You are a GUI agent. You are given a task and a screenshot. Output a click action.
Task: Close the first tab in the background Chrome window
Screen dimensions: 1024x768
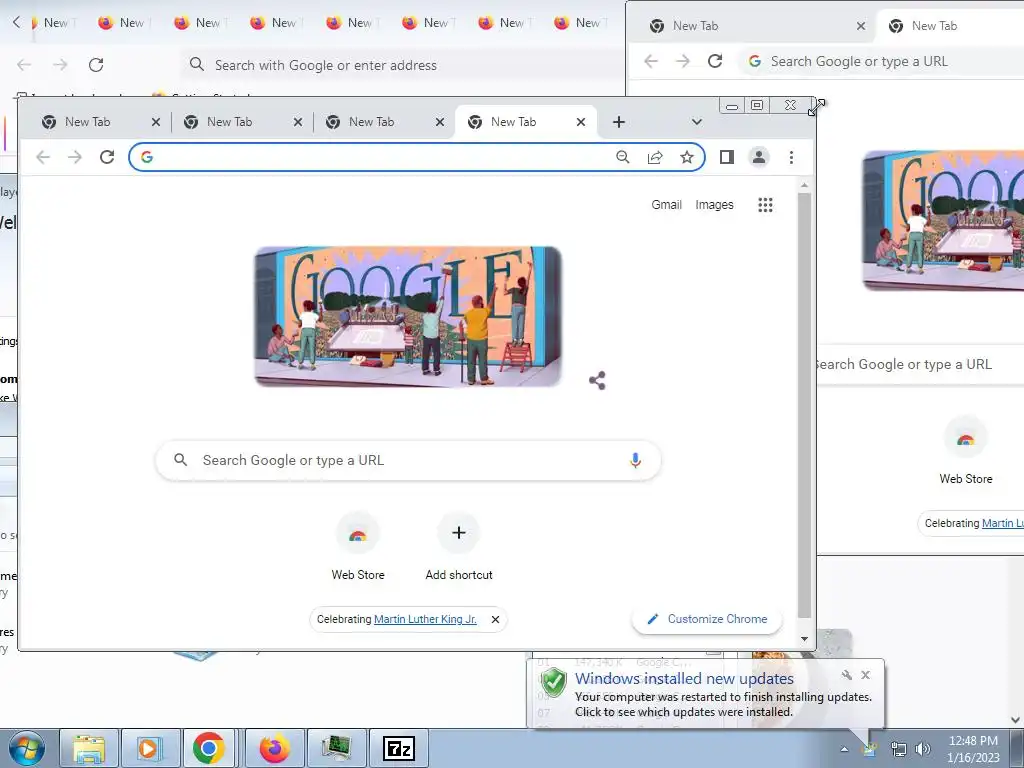click(x=861, y=25)
